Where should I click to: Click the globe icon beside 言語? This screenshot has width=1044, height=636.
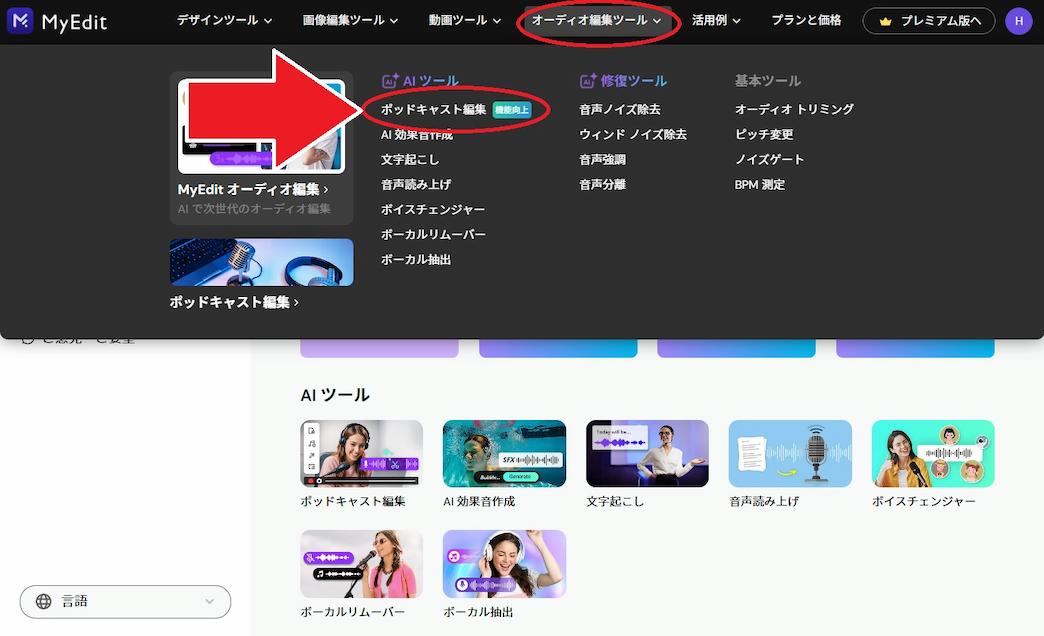(x=43, y=601)
